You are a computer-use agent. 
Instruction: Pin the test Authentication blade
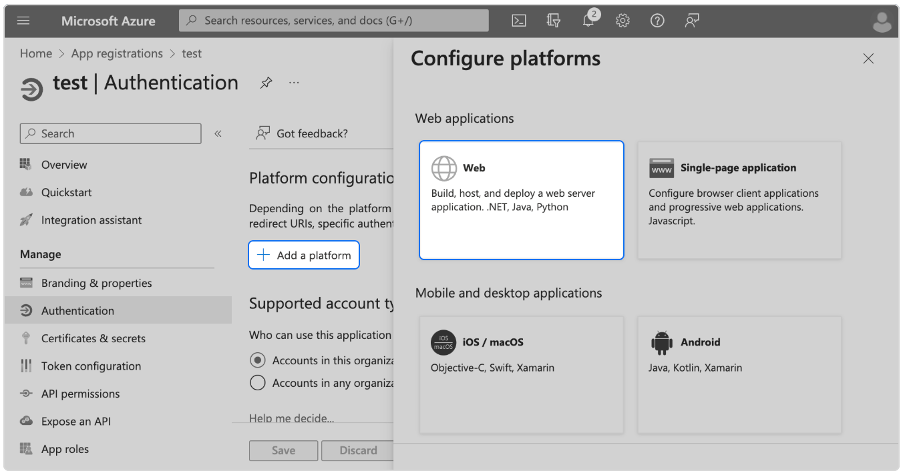tap(266, 83)
